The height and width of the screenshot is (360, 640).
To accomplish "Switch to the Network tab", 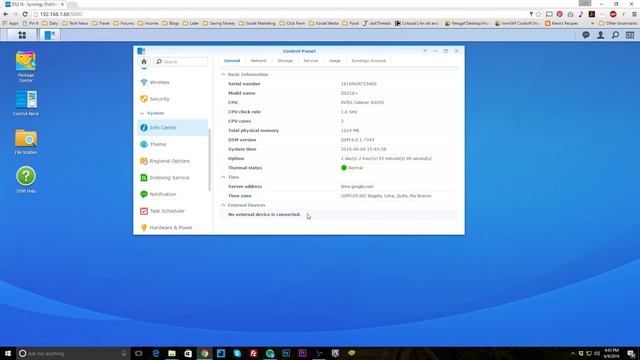I will click(x=258, y=60).
